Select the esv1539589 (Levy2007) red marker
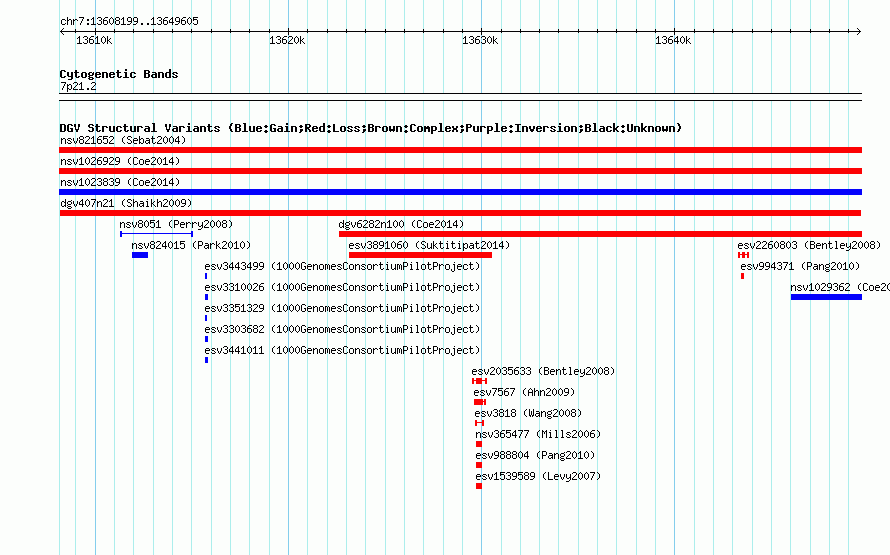The image size is (890, 555). point(479,486)
